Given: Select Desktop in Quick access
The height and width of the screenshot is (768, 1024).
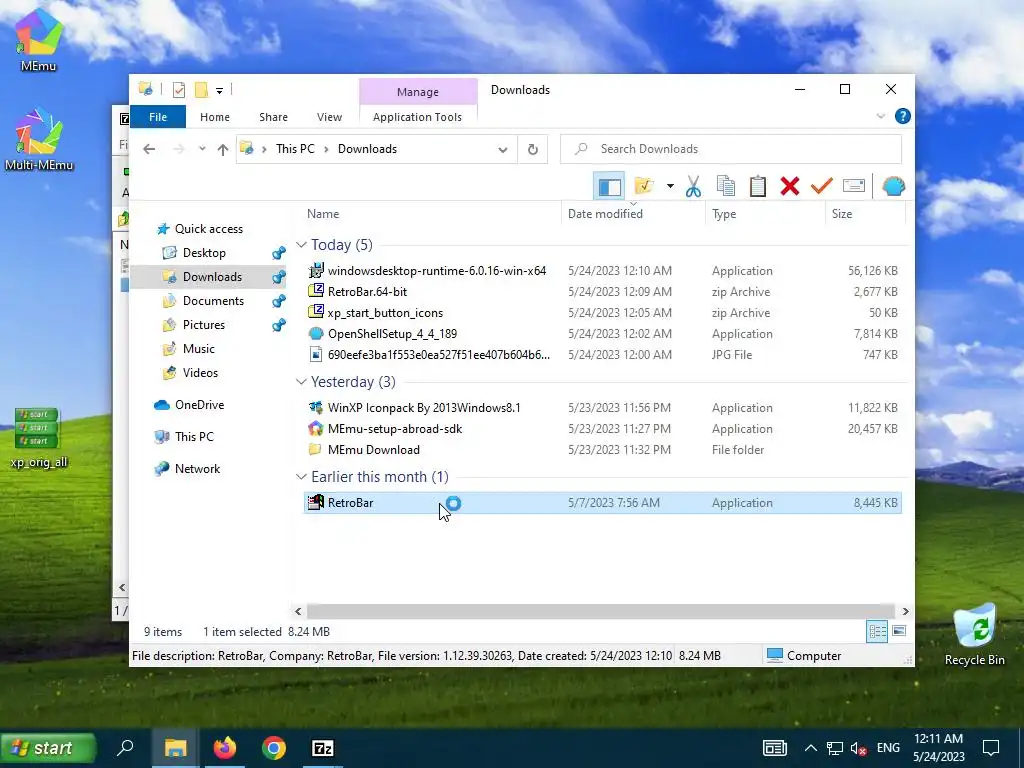Looking at the screenshot, I should pyautogui.click(x=204, y=253).
